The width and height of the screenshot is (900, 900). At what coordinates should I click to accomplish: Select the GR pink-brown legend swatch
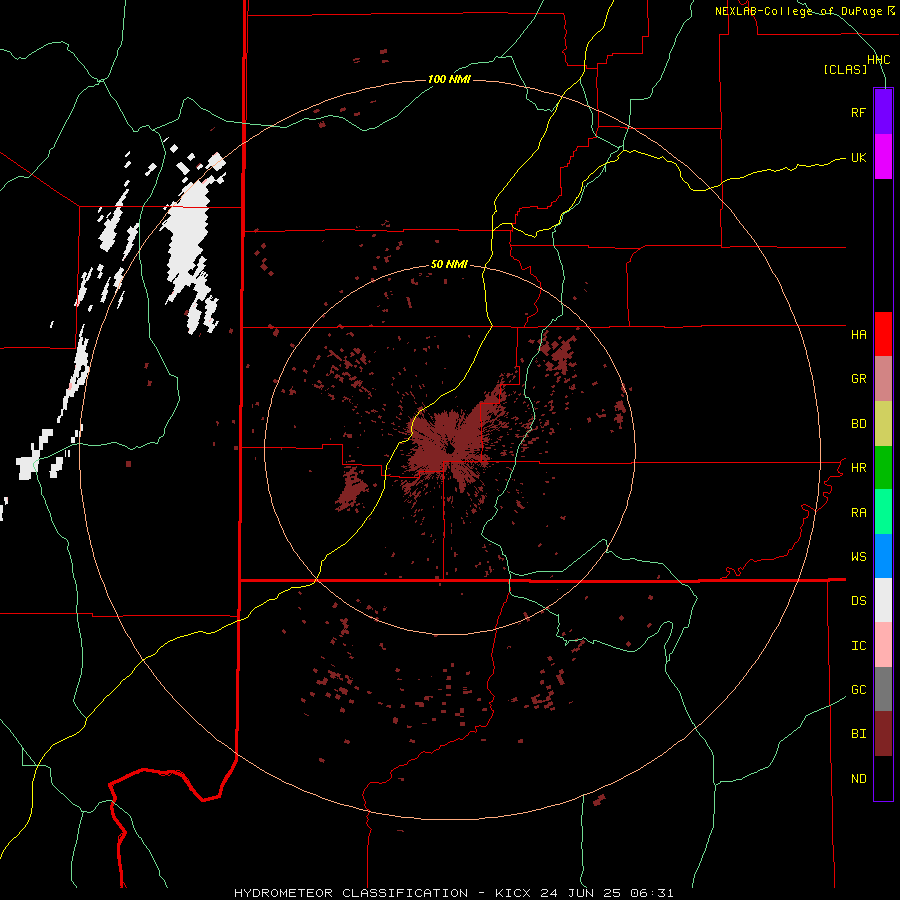(x=883, y=379)
